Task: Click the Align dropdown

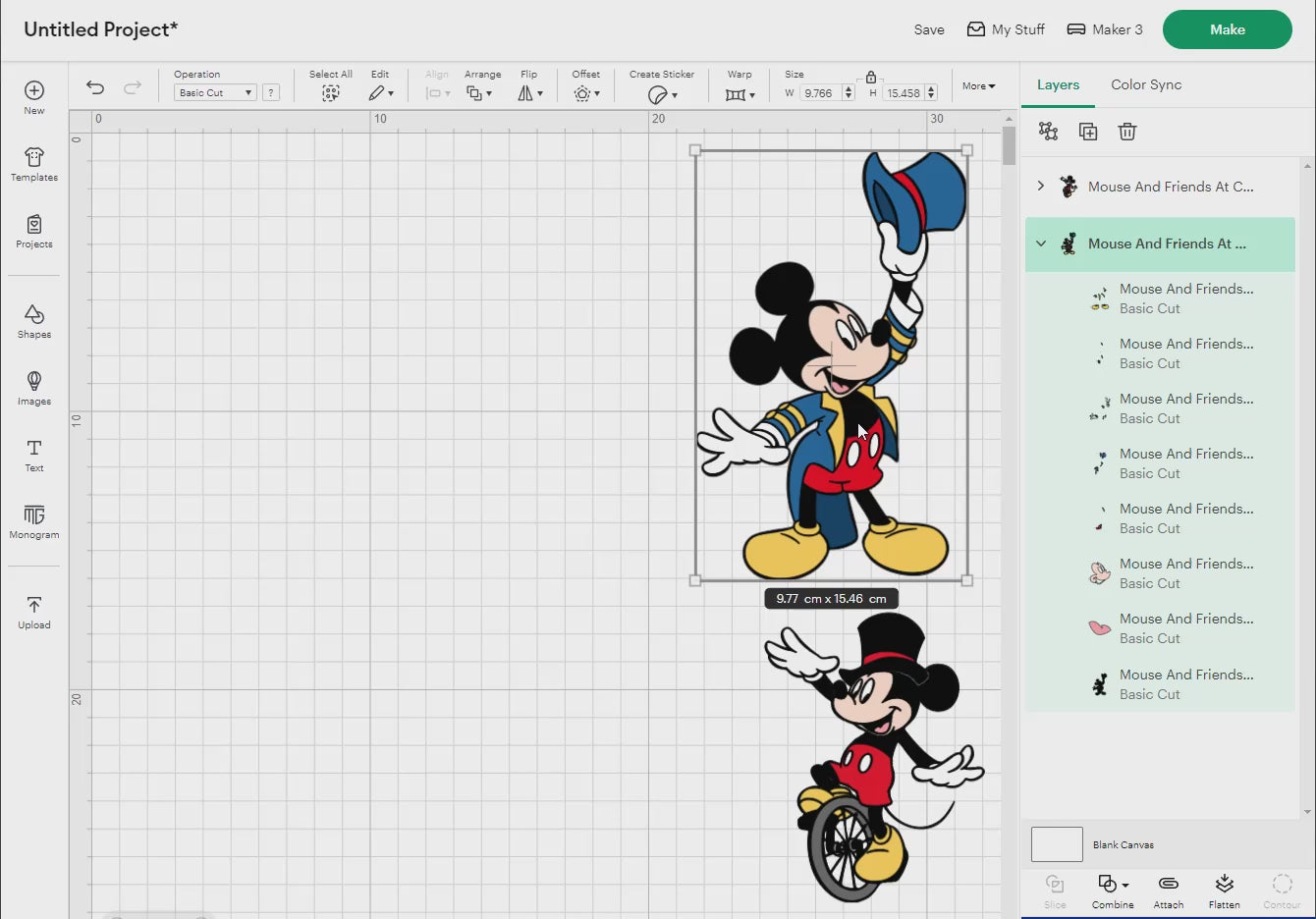Action: [x=437, y=93]
